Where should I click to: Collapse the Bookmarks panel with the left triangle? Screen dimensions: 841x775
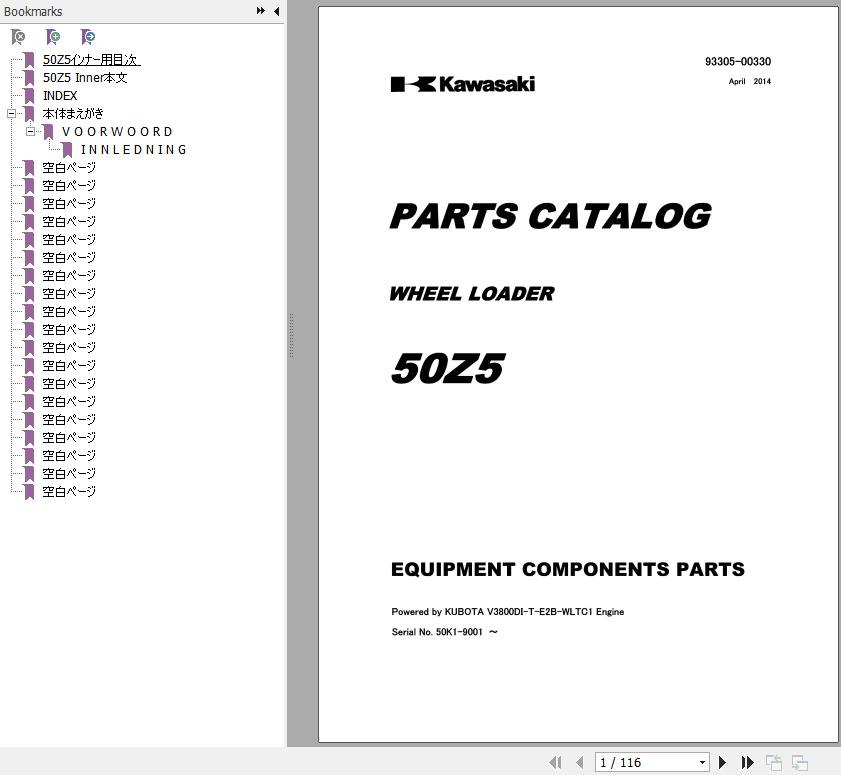tap(277, 11)
